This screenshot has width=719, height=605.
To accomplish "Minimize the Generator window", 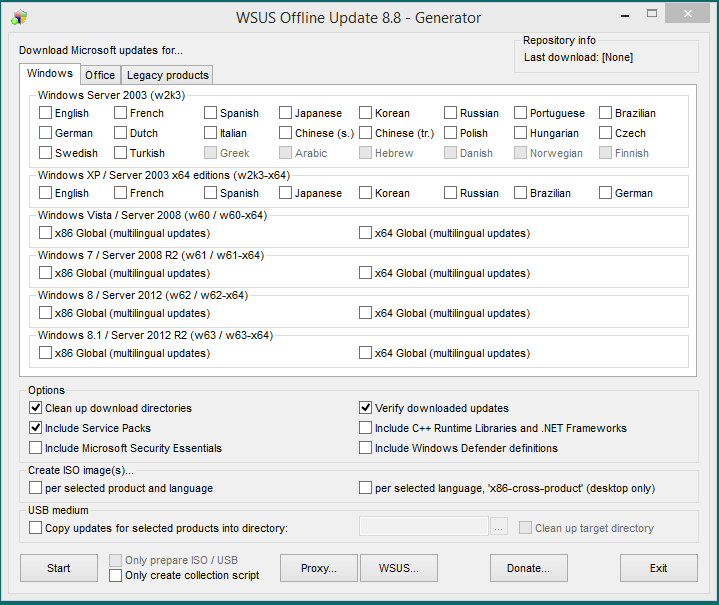I will tap(625, 15).
